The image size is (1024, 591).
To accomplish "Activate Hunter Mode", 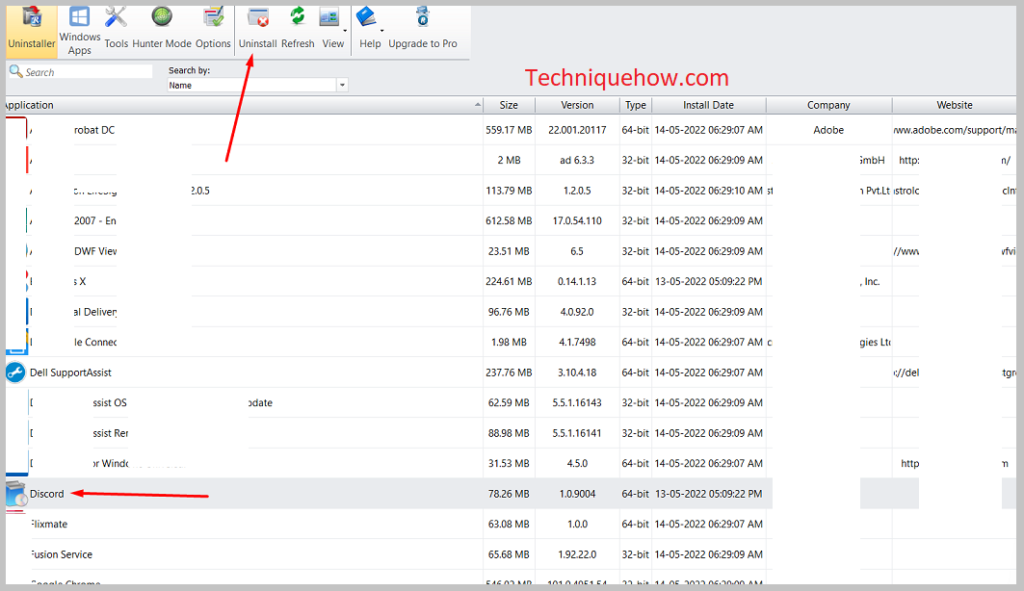I will pos(161,27).
